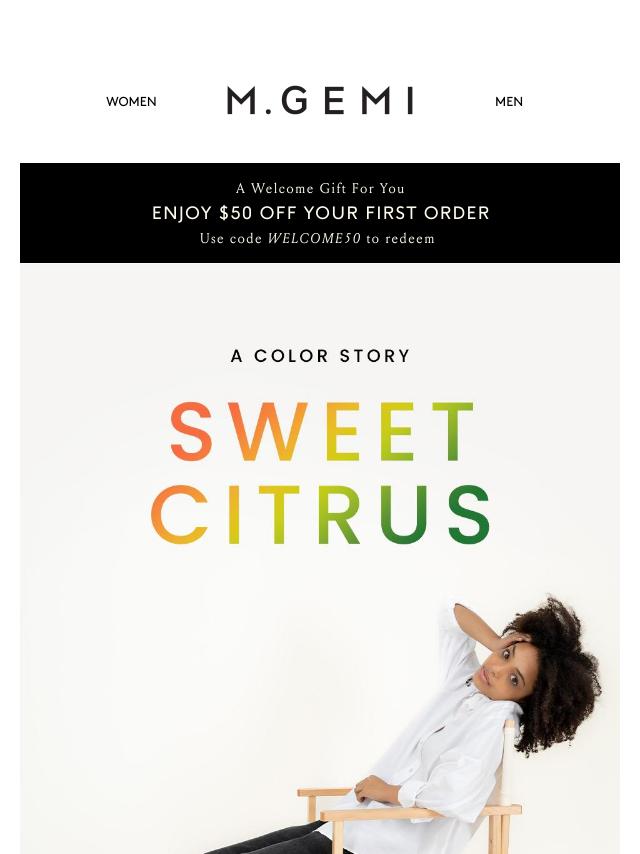Open the WOMEN navigation link
Image resolution: width=640 pixels, height=854 pixels.
pyautogui.click(x=131, y=102)
